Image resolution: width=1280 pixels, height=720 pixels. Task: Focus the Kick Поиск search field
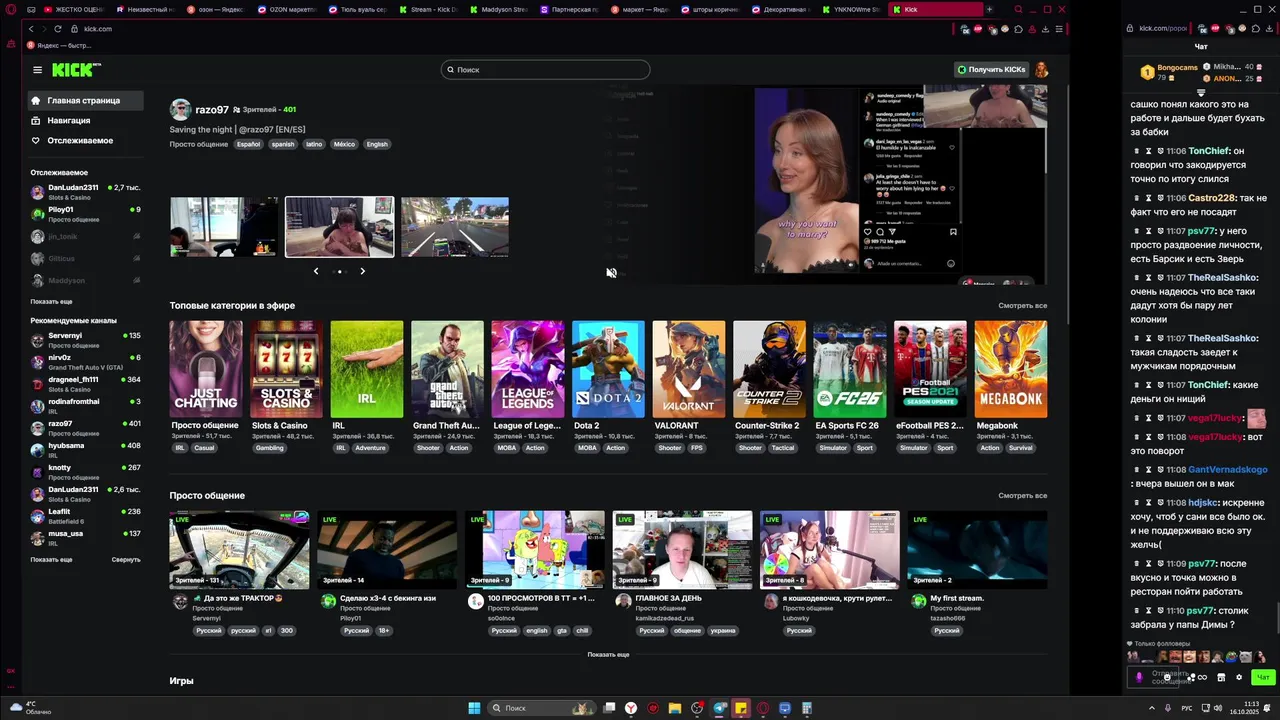[x=545, y=70]
